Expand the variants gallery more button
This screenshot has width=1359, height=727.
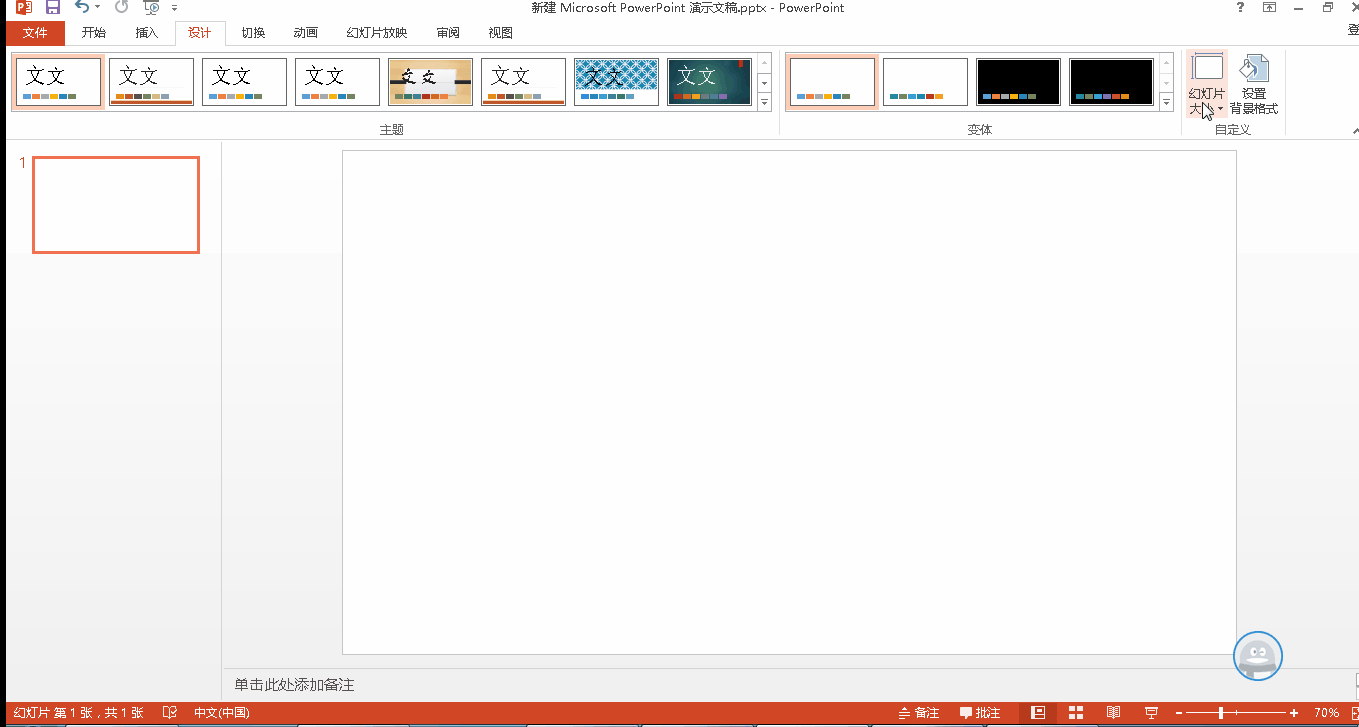(1166, 101)
